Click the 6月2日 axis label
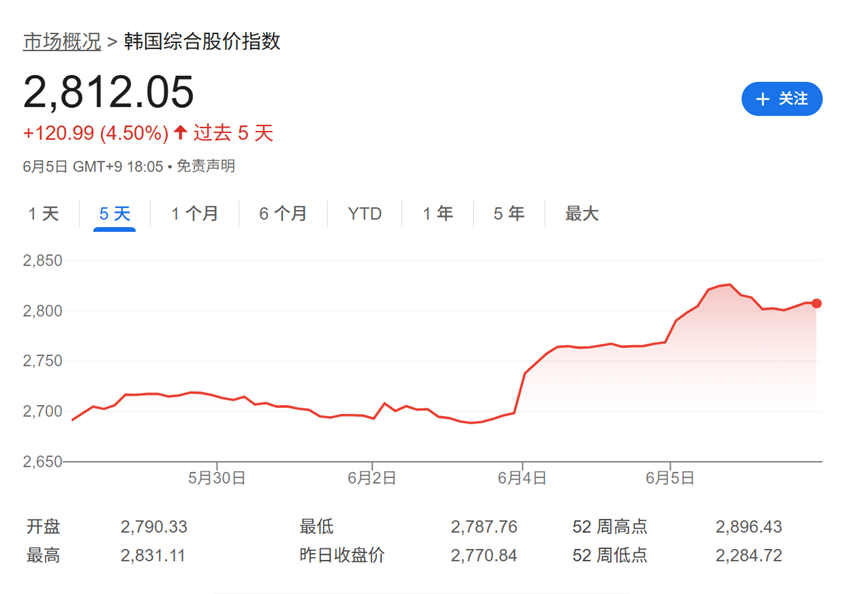The width and height of the screenshot is (865, 594). pyautogui.click(x=372, y=478)
